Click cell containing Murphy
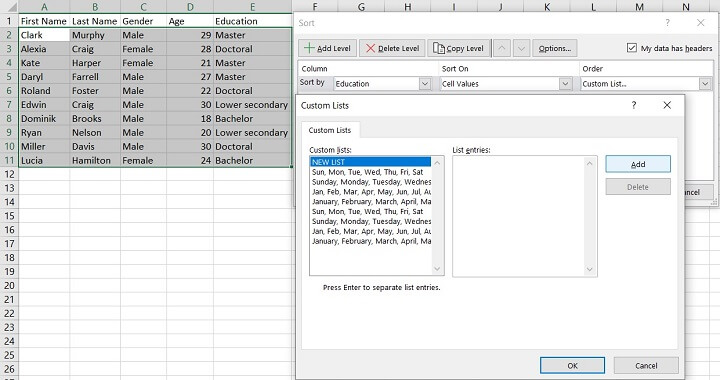Screen dimensions: 720x380 point(95,35)
